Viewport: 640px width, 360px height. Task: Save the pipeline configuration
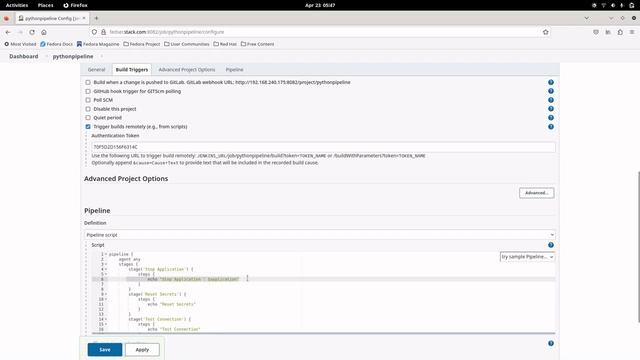104,349
